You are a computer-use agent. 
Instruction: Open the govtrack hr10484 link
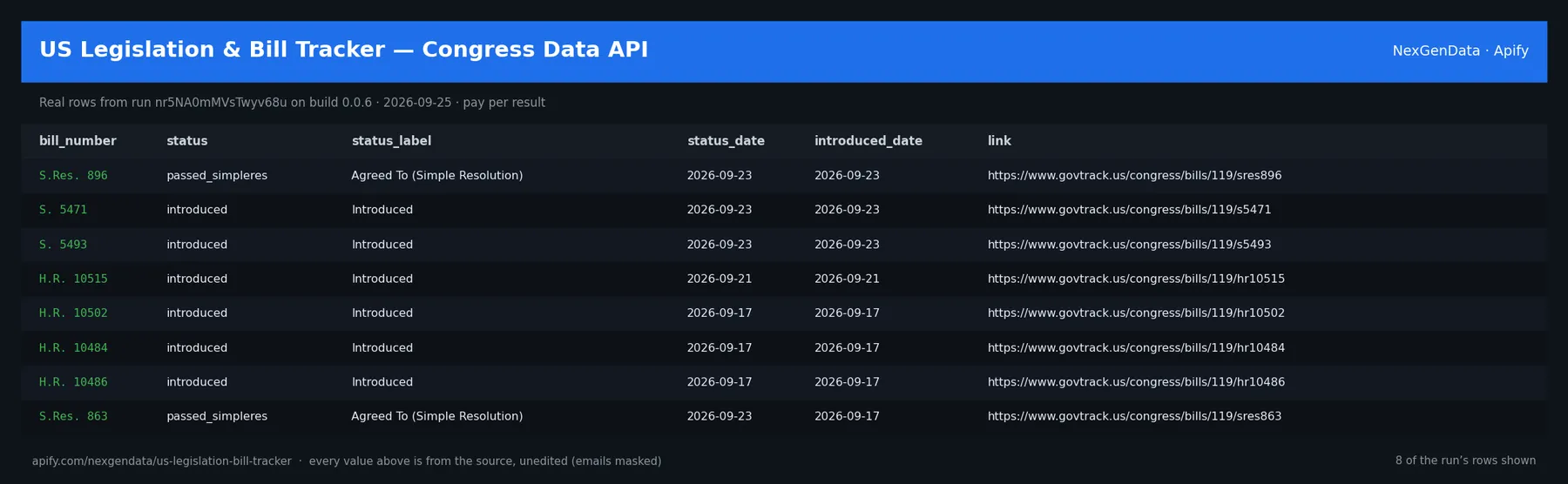pos(1136,347)
